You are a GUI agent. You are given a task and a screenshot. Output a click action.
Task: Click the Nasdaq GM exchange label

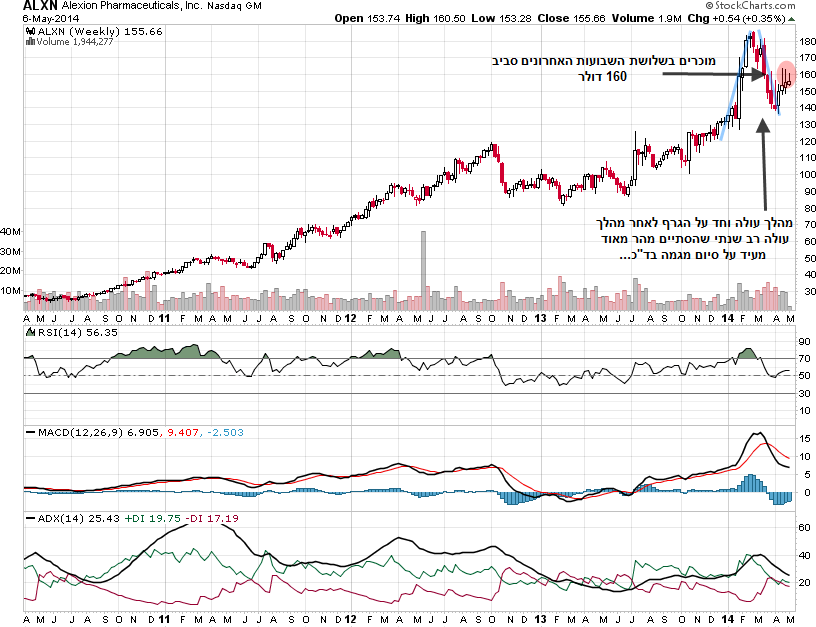coord(234,6)
